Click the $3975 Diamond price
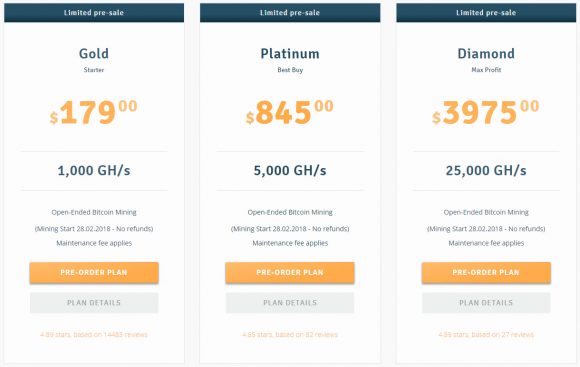The width and height of the screenshot is (580, 367). (x=486, y=112)
